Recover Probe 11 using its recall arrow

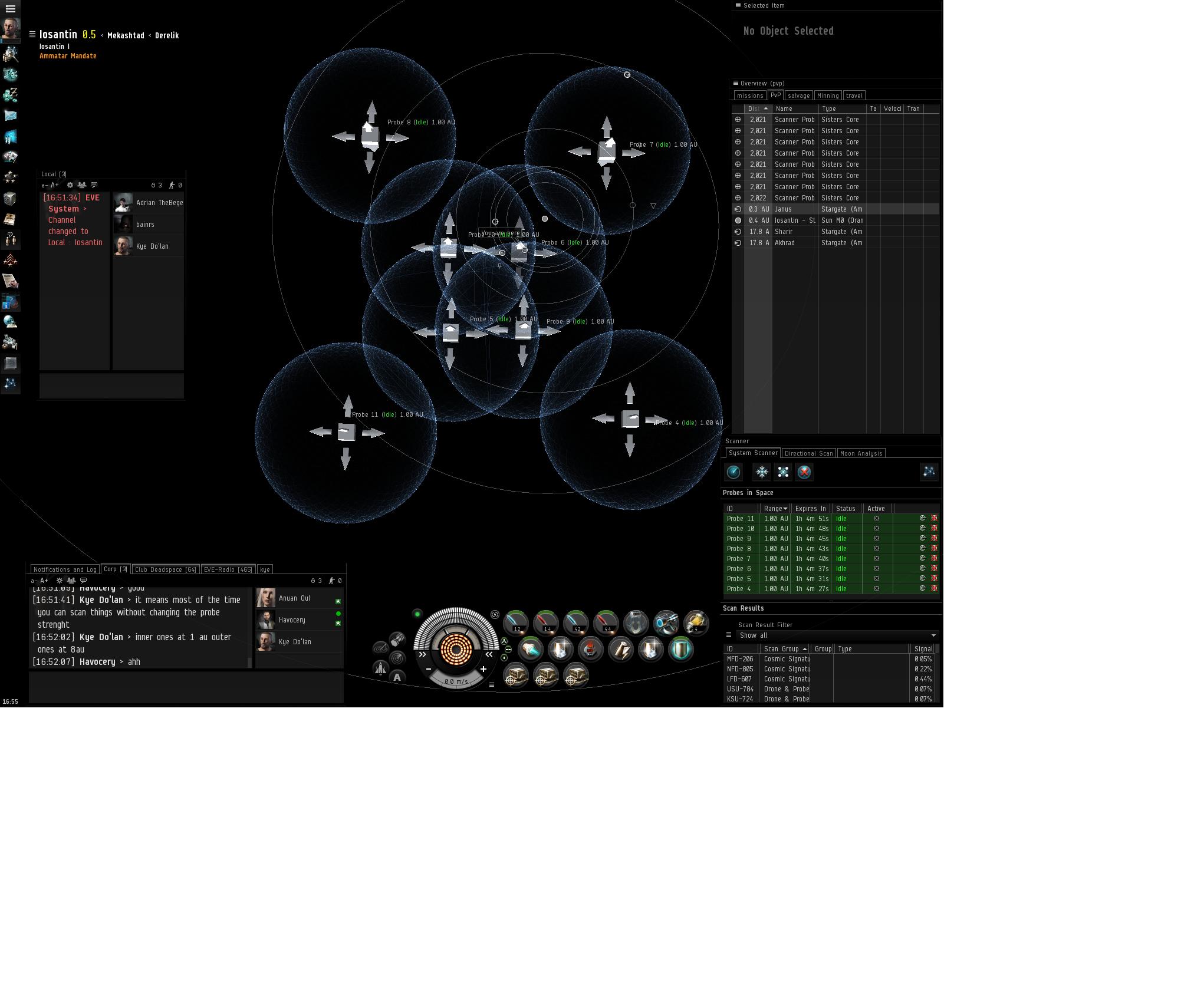923,519
